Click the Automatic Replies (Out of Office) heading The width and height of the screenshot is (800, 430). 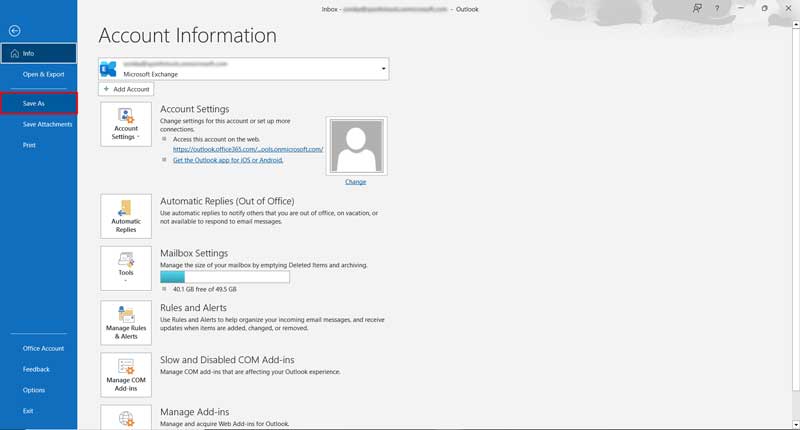[x=227, y=201]
